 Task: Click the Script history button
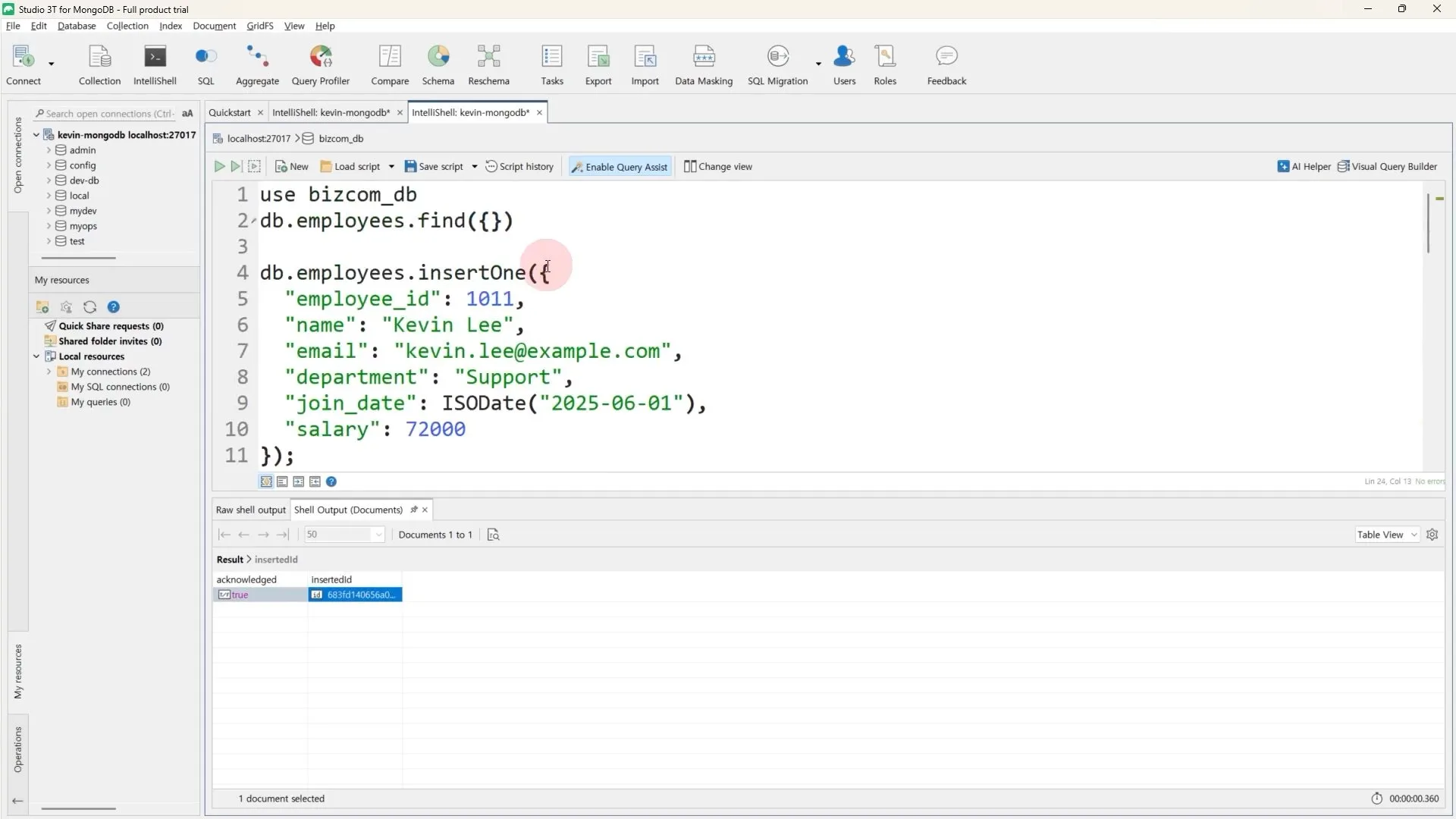click(519, 167)
